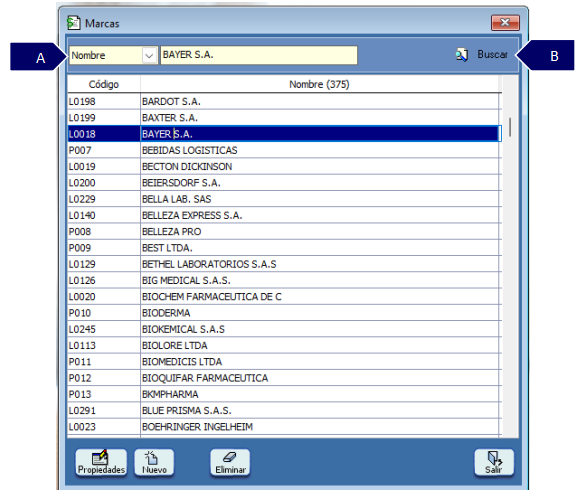Click code cell L0023

pyautogui.click(x=104, y=426)
